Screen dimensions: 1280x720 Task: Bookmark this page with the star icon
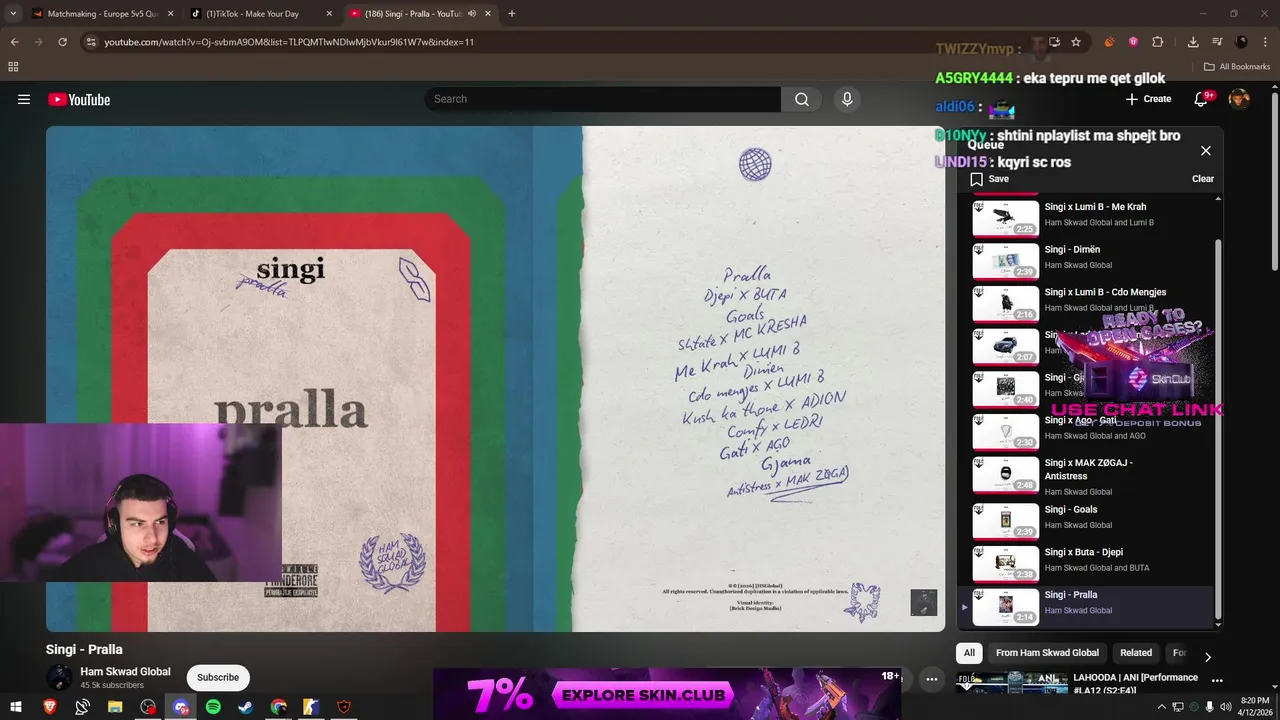(x=1076, y=42)
